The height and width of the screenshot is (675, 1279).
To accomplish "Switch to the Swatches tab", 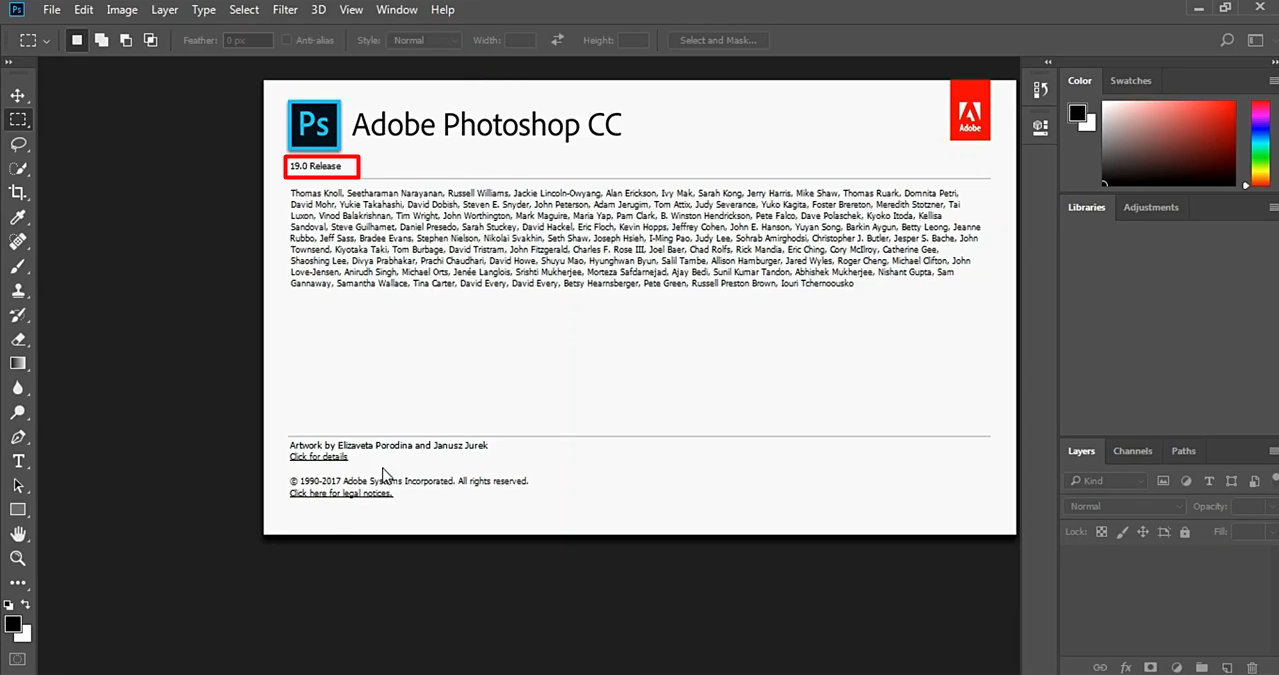I will coord(1131,81).
